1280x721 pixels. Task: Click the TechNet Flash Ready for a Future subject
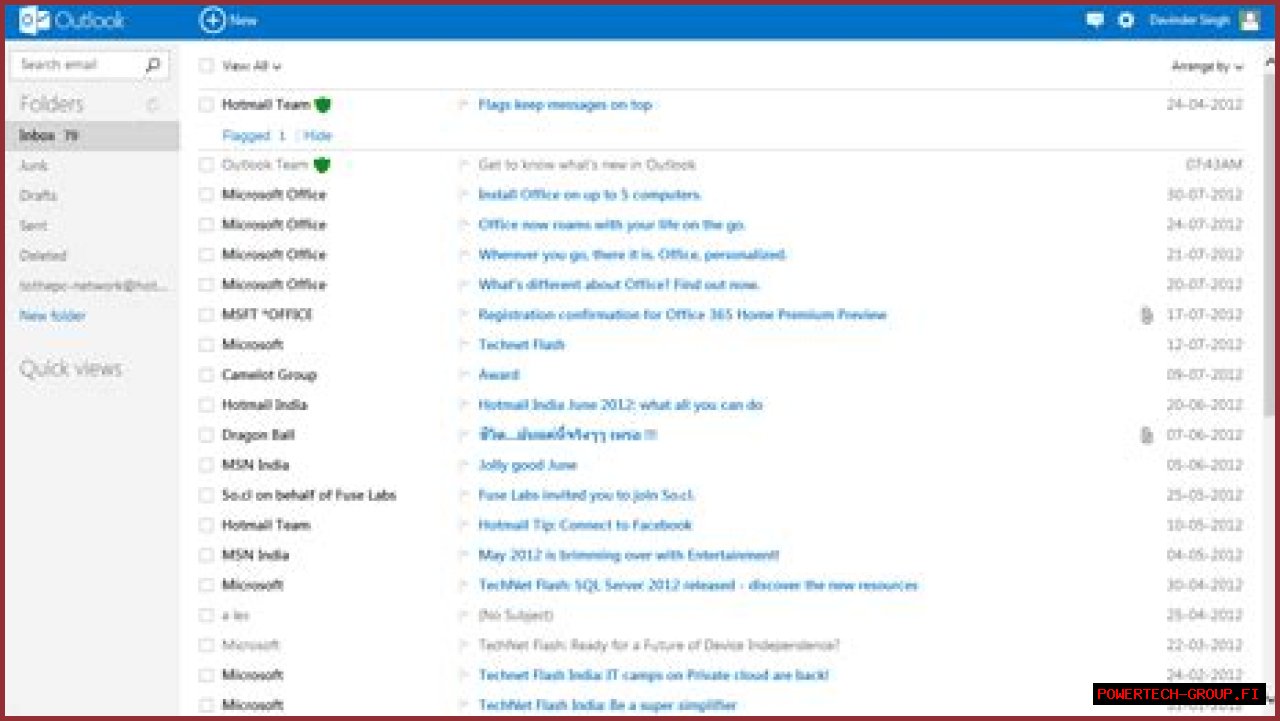[659, 645]
